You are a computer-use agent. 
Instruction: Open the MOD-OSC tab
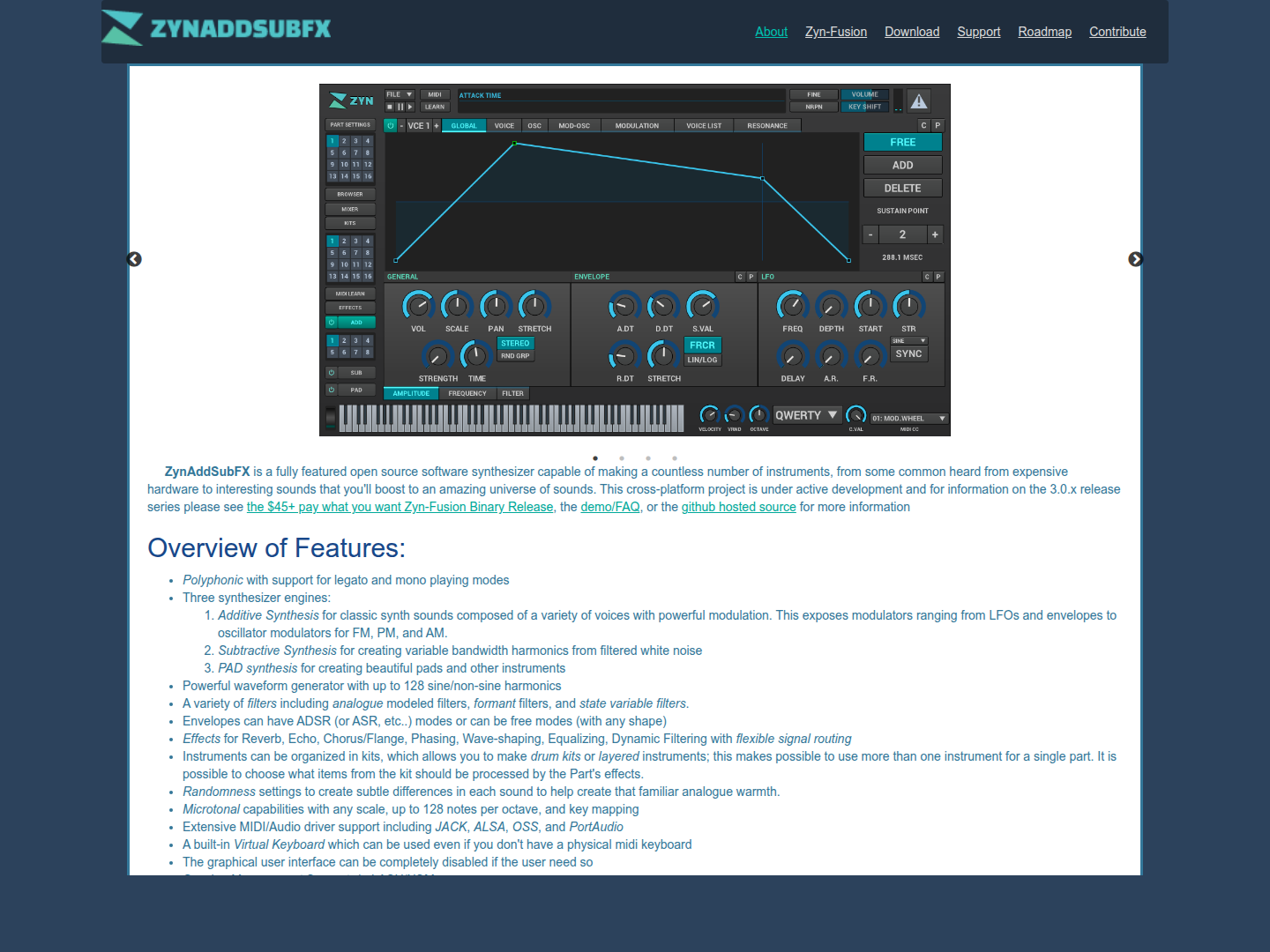click(x=574, y=126)
